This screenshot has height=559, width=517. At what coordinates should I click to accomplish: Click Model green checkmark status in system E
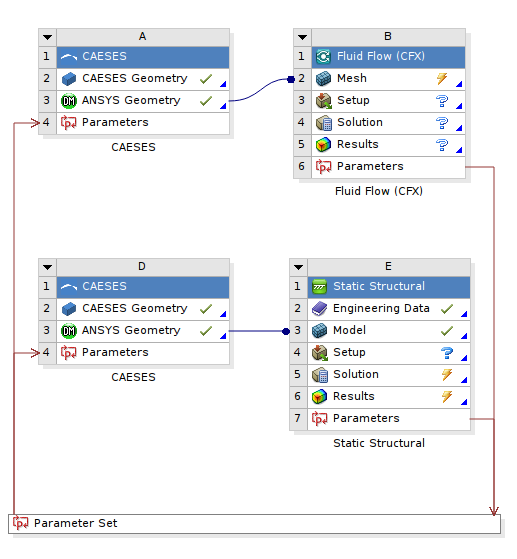click(447, 331)
